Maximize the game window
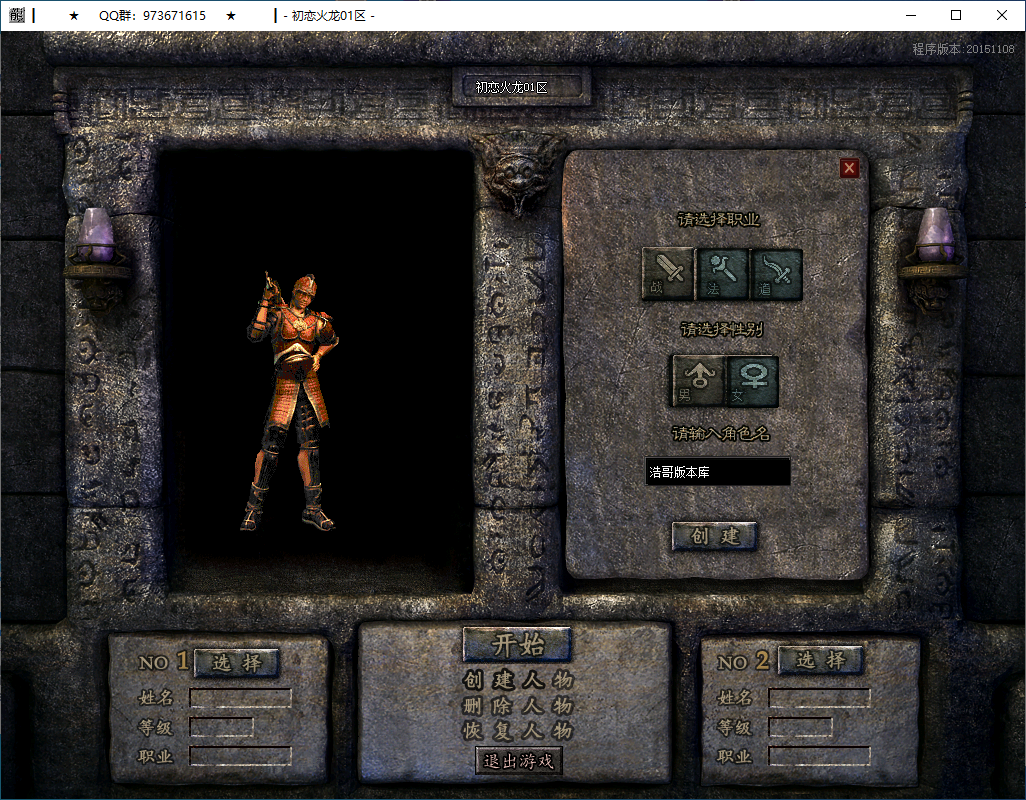This screenshot has height=800, width=1026. coord(956,15)
